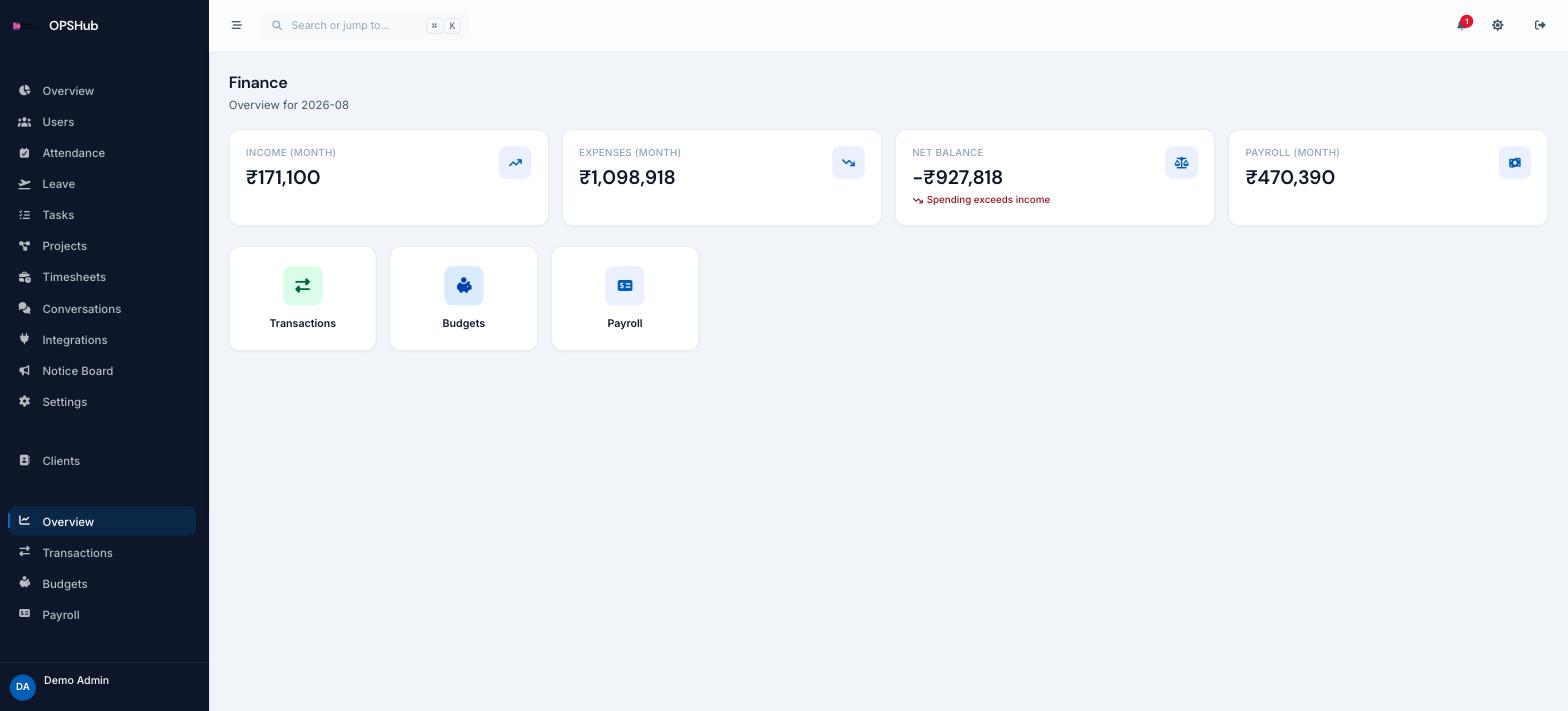The width and height of the screenshot is (1568, 711).
Task: Click the Tasks list icon
Action: click(x=24, y=215)
